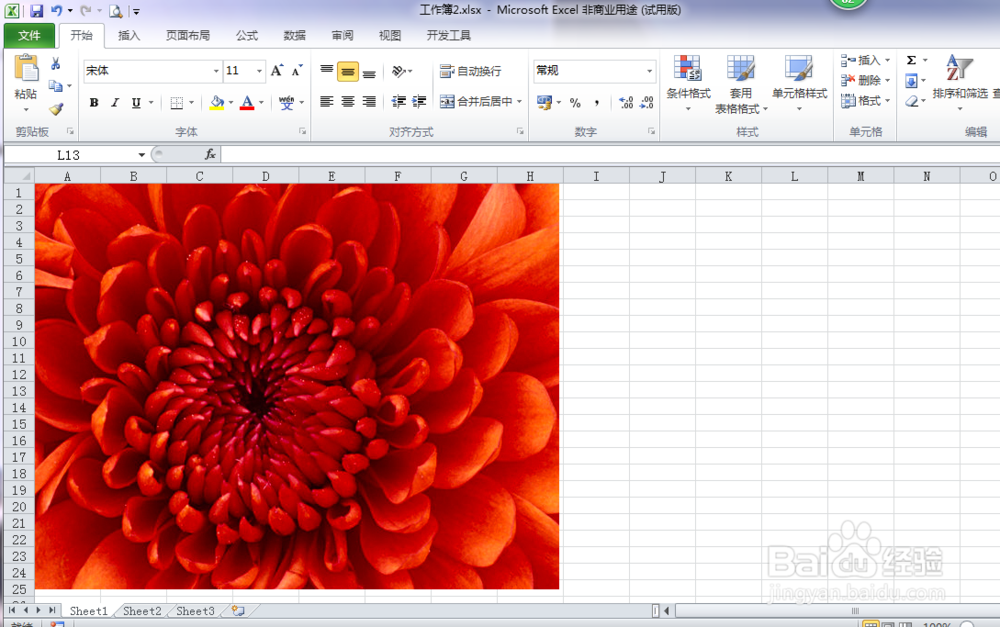Click the insert function fx button
This screenshot has width=1000, height=627.
pos(210,154)
